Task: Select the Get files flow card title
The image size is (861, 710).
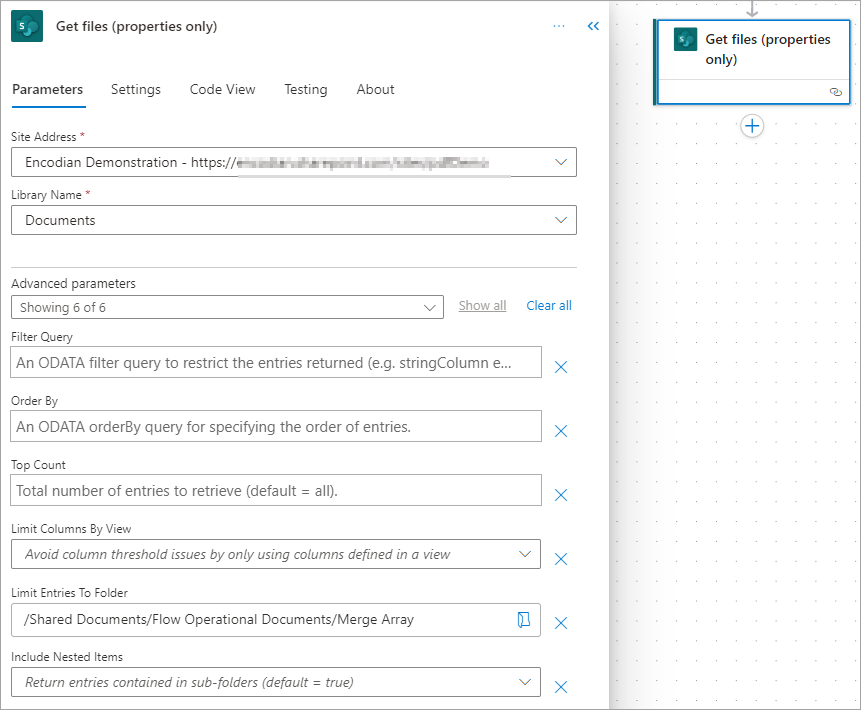Action: tap(768, 49)
